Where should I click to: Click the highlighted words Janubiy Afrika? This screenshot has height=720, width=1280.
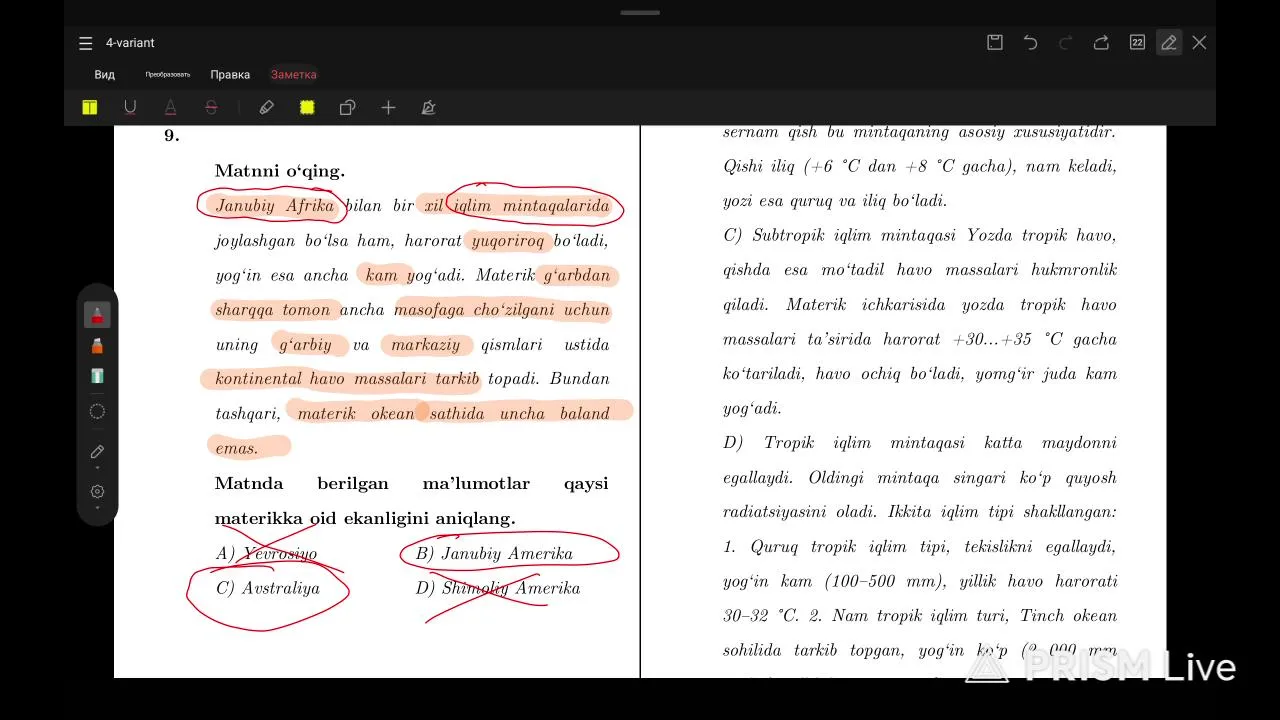point(275,206)
